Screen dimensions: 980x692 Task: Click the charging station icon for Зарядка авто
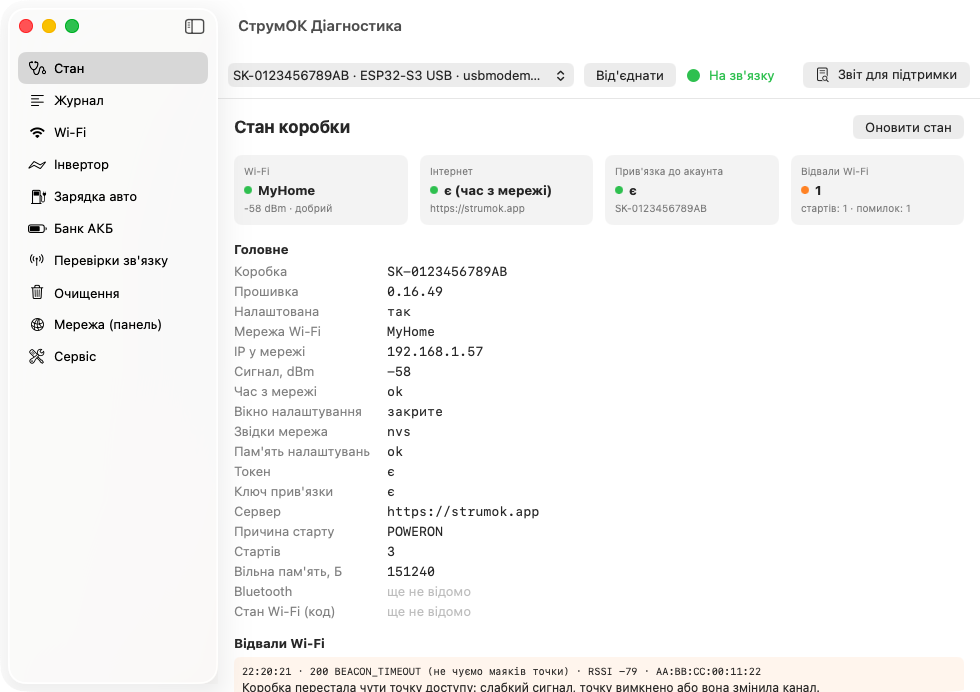38,196
